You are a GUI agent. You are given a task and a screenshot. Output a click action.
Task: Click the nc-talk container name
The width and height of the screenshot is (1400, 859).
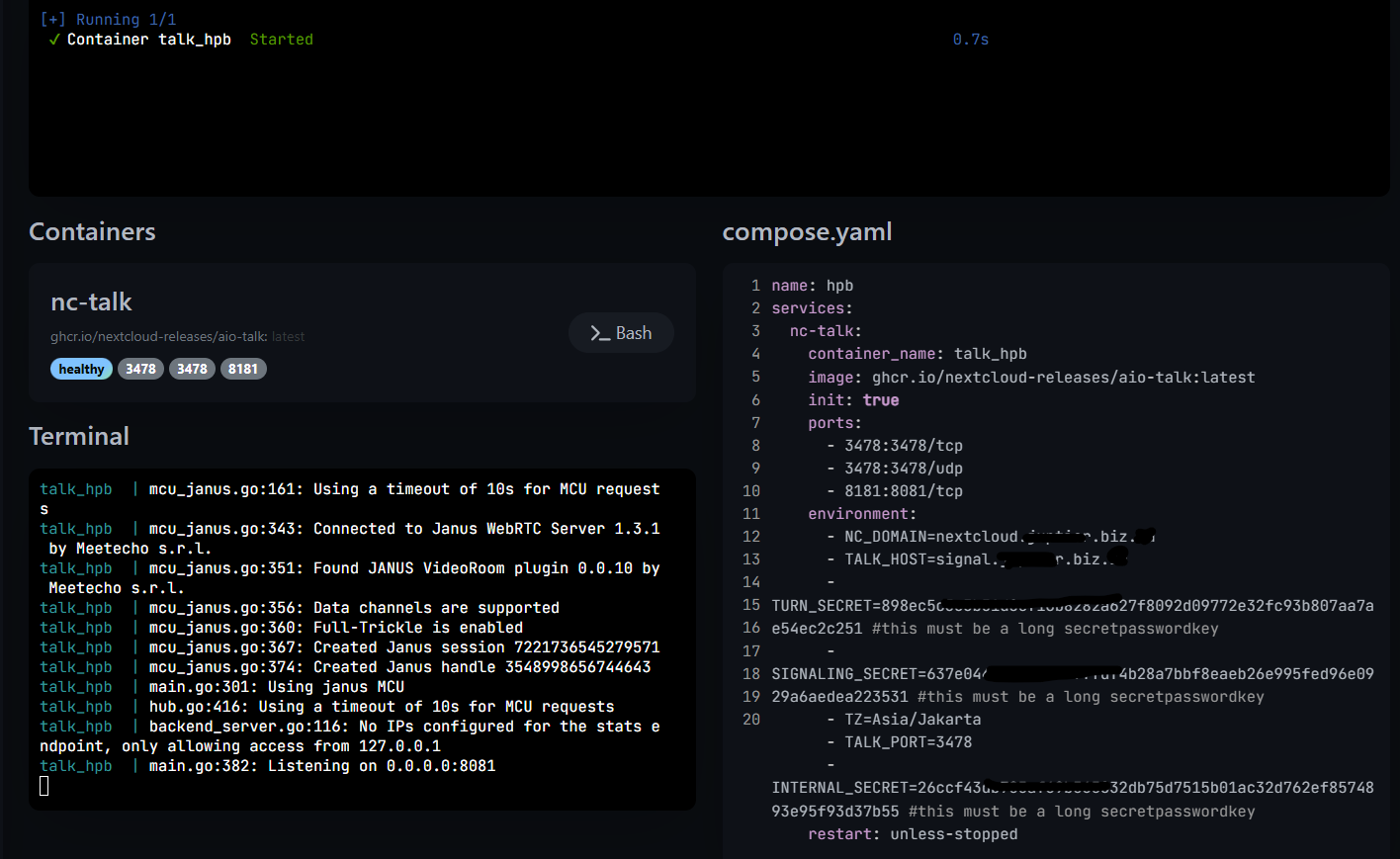pos(91,301)
